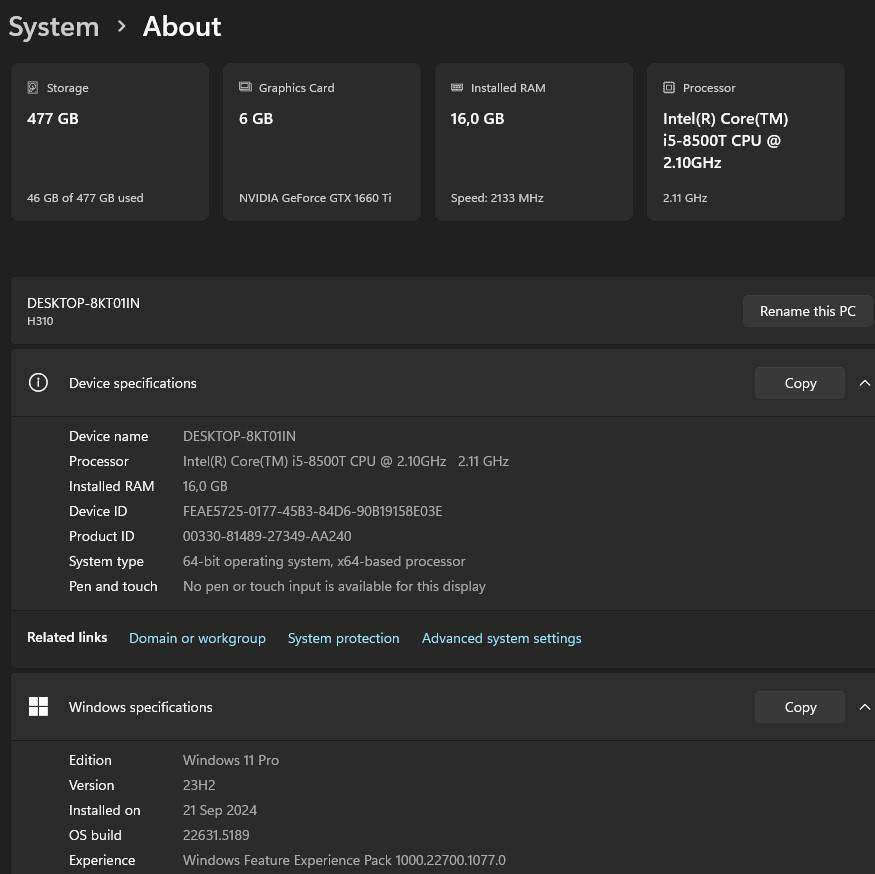Click the About breadcrumb heading
This screenshot has width=875, height=874.
tap(181, 26)
